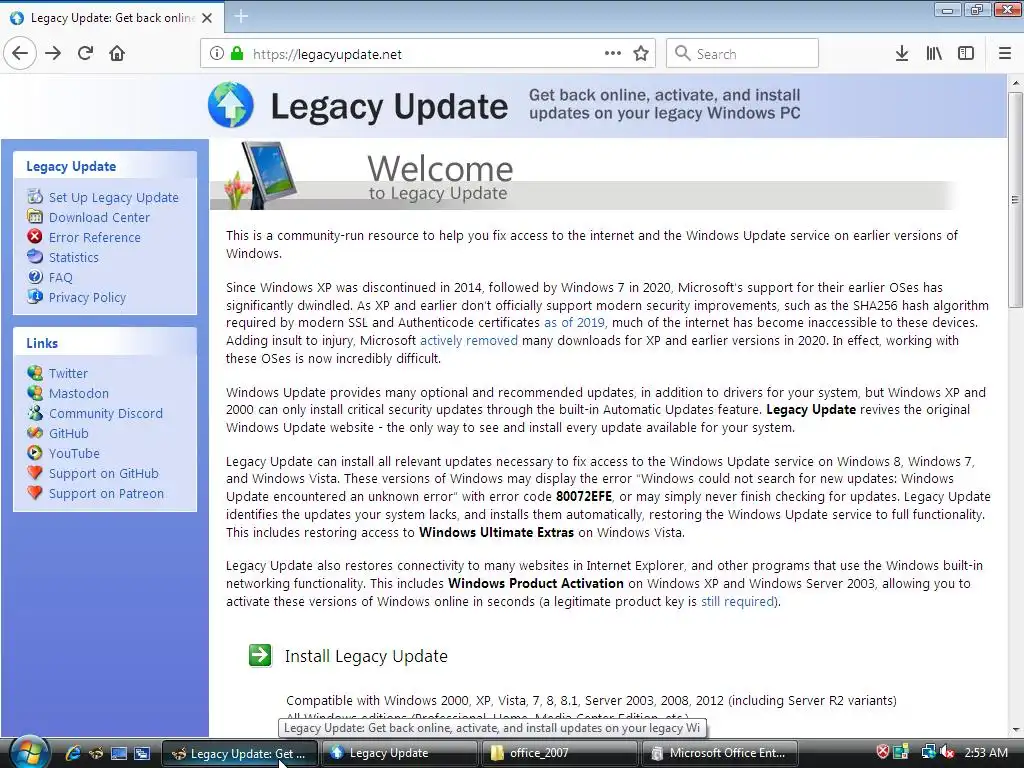
Task: Switch to Microsoft Office Enterprise taskbar button
Action: (x=722, y=753)
